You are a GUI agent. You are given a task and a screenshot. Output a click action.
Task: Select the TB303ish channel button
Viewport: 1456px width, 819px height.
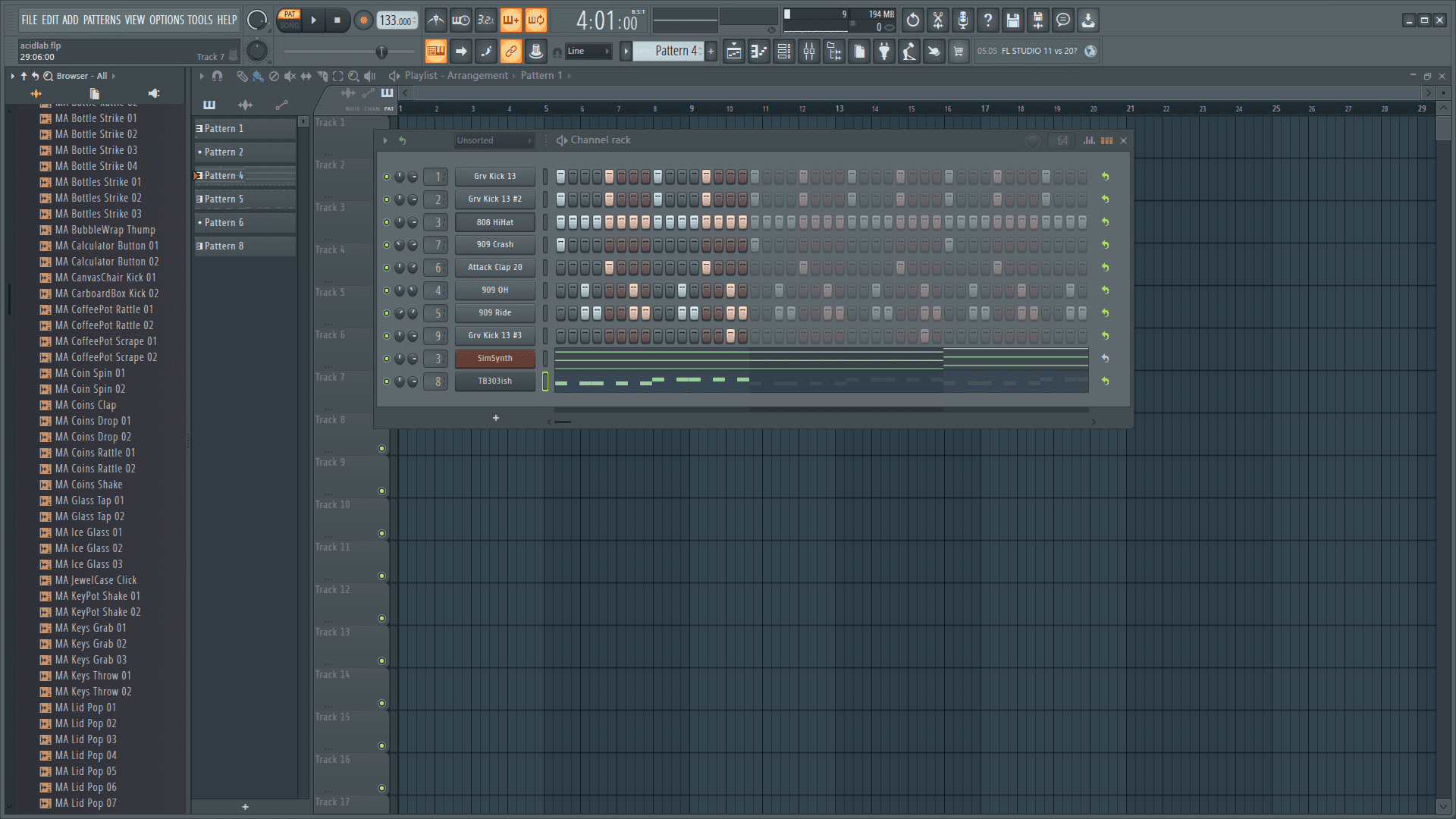point(494,381)
